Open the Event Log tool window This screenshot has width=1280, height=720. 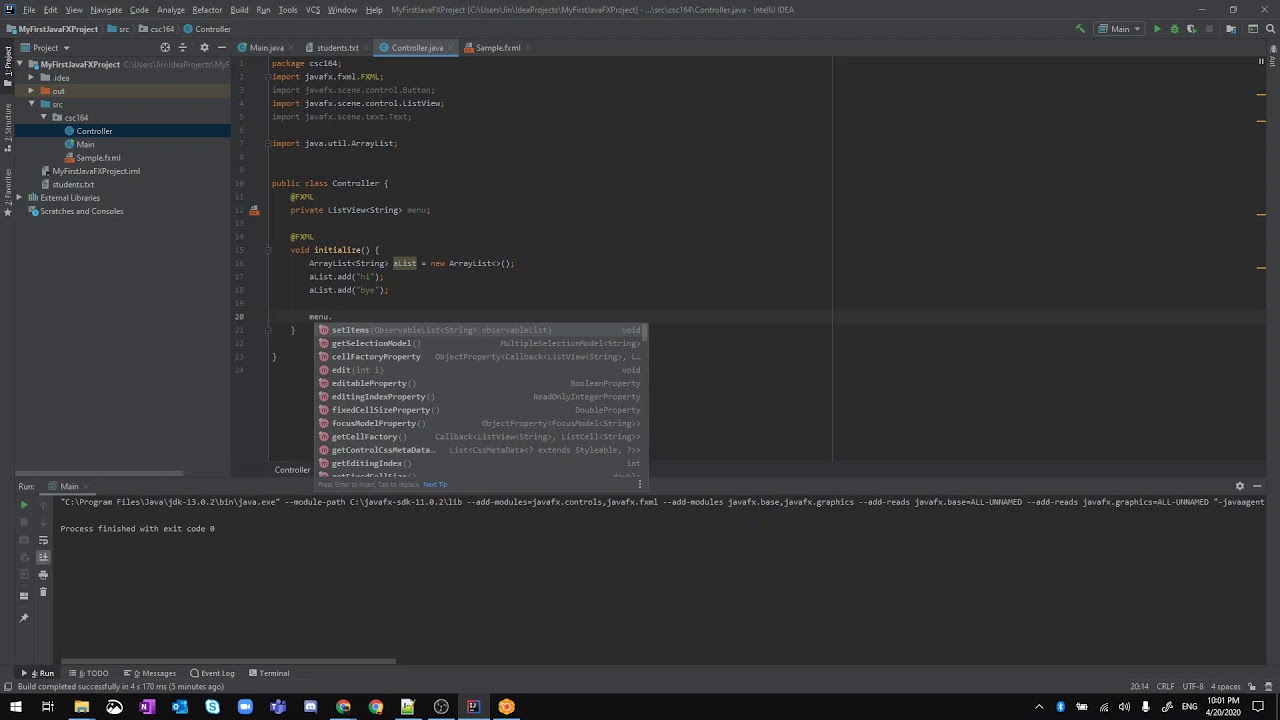(x=212, y=673)
